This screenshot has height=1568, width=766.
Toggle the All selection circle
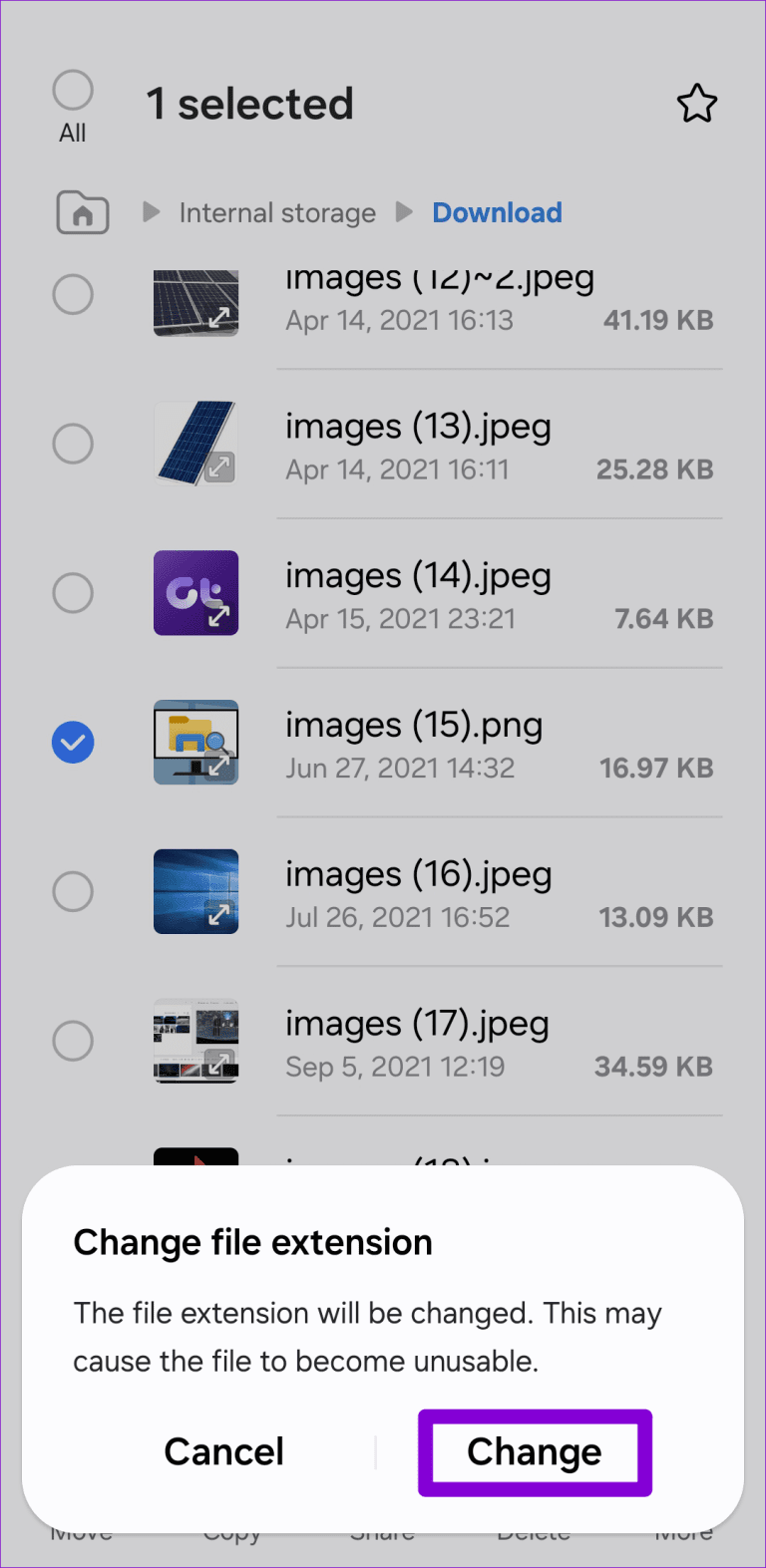pyautogui.click(x=73, y=91)
